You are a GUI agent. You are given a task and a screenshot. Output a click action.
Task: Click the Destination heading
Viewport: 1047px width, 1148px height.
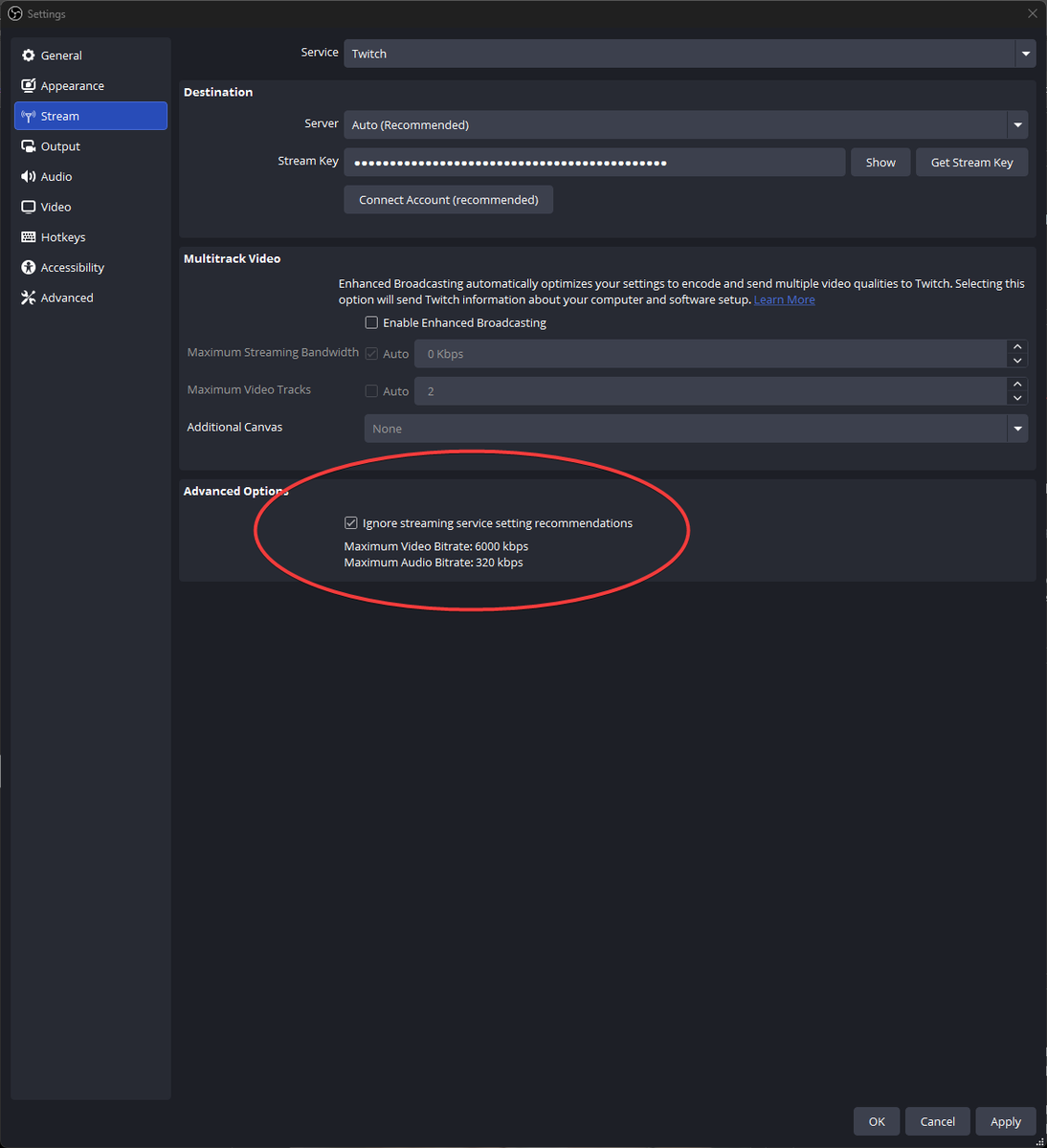[x=218, y=92]
